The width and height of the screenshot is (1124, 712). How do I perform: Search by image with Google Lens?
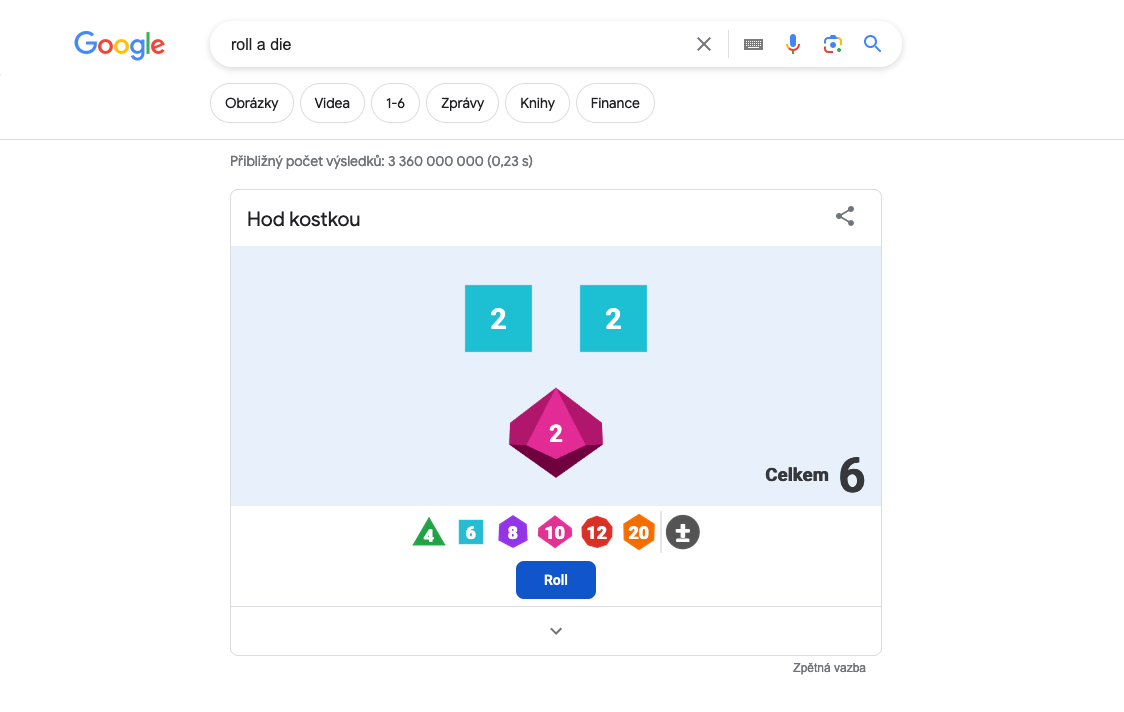point(833,44)
